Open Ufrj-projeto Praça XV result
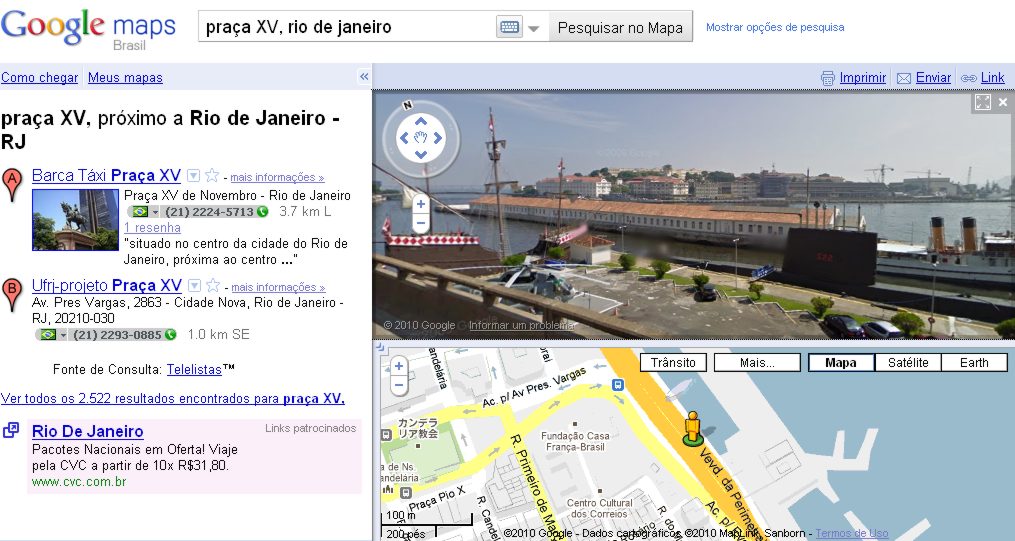This screenshot has width=1015, height=541. point(107,285)
